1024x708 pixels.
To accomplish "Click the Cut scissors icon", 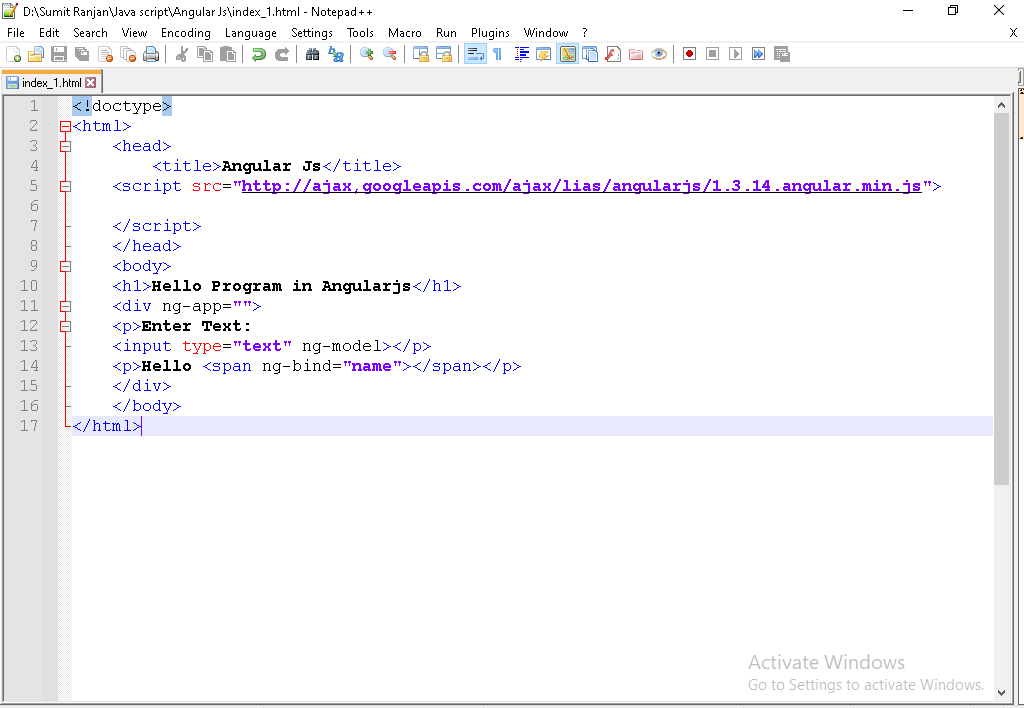I will 182,54.
